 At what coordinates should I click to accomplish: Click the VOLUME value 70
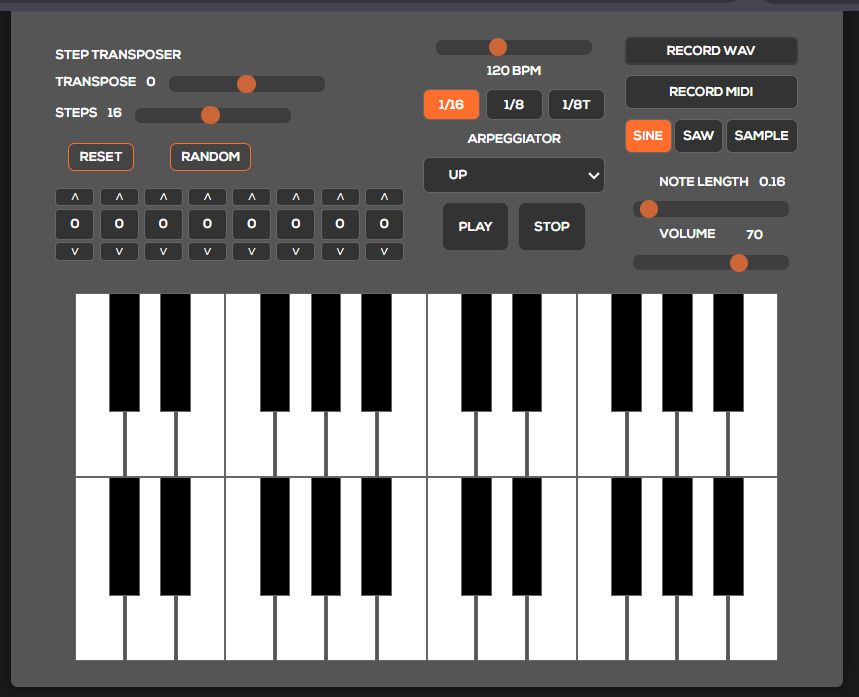tap(754, 235)
